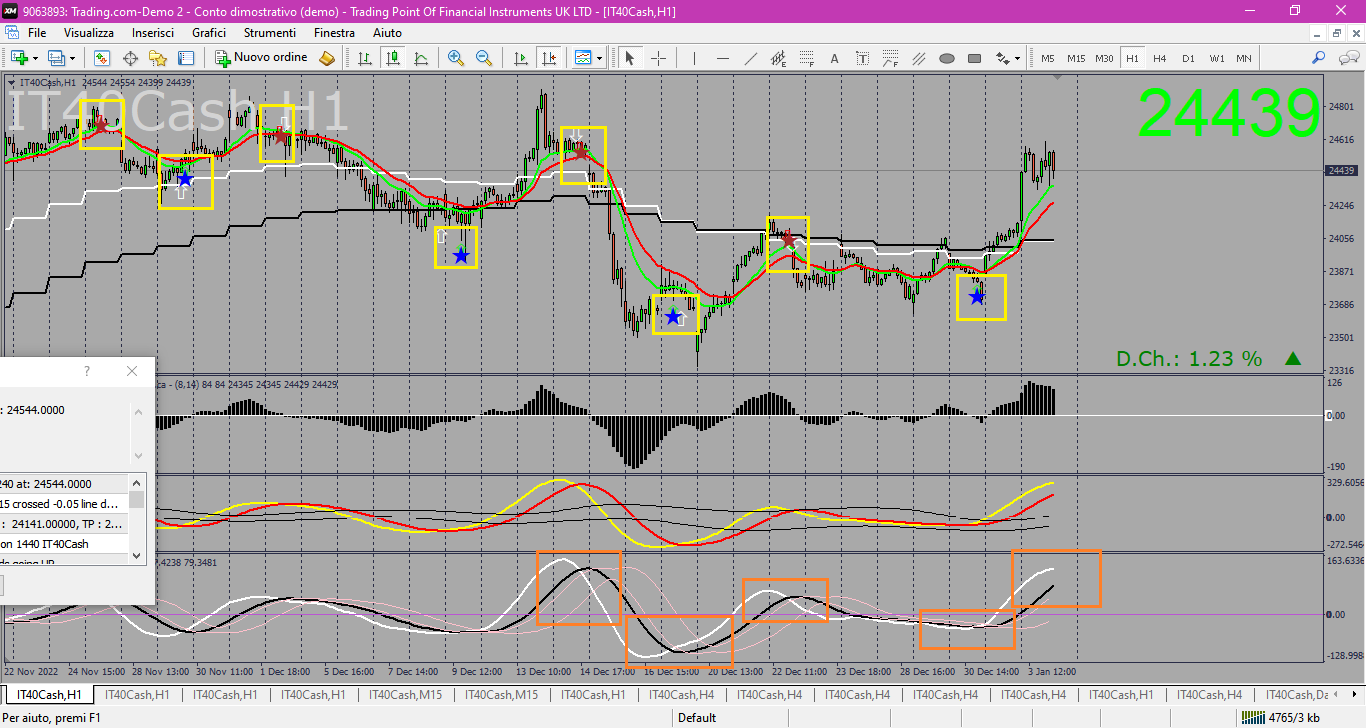This screenshot has width=1366, height=728.
Task: Select the crosshair tool
Action: [x=658, y=58]
